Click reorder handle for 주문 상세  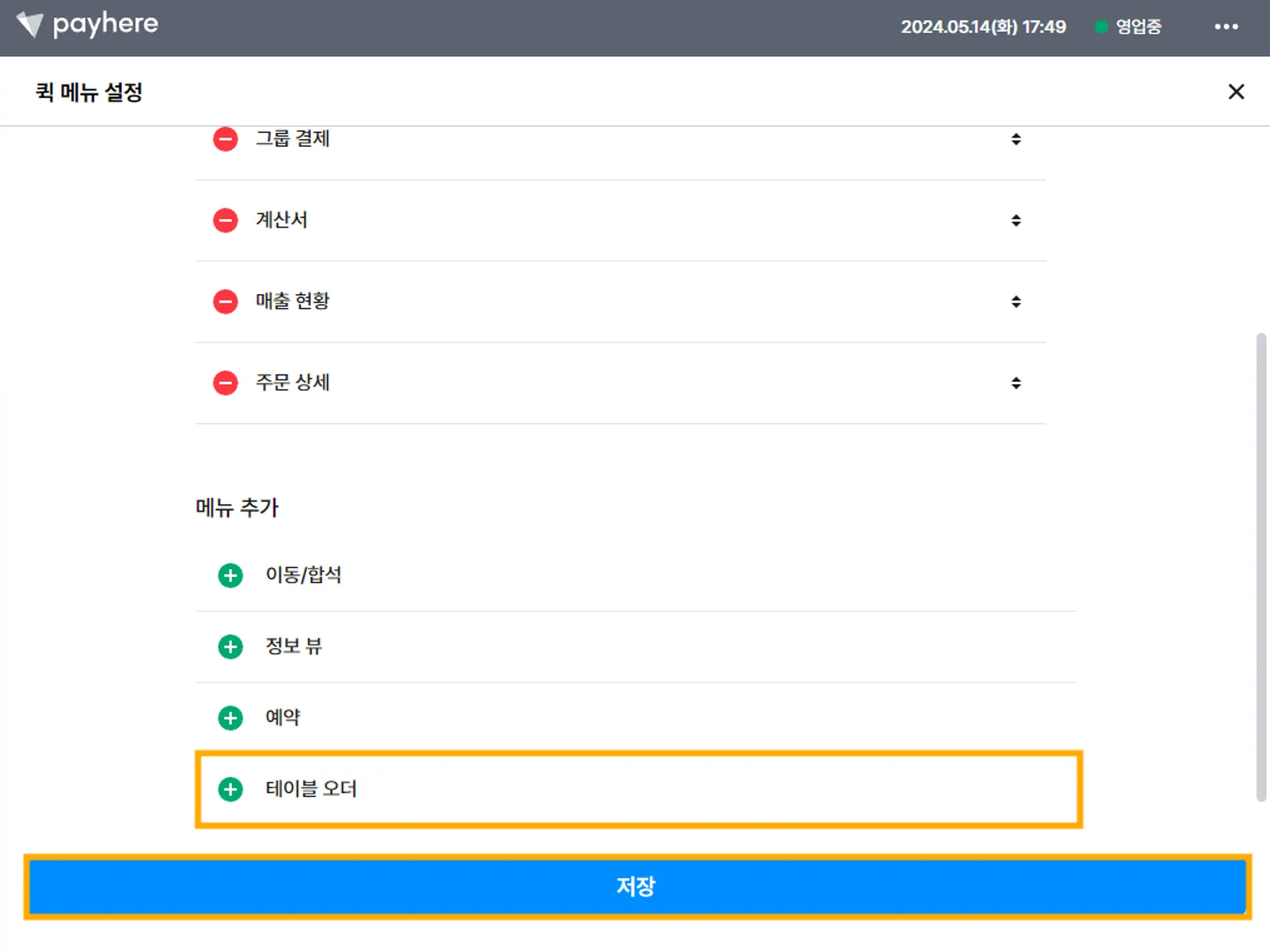click(x=1016, y=383)
